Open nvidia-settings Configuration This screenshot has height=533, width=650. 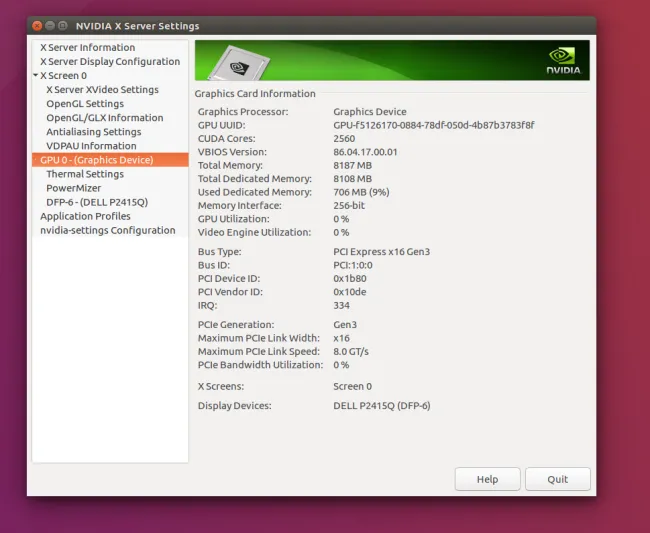point(108,230)
